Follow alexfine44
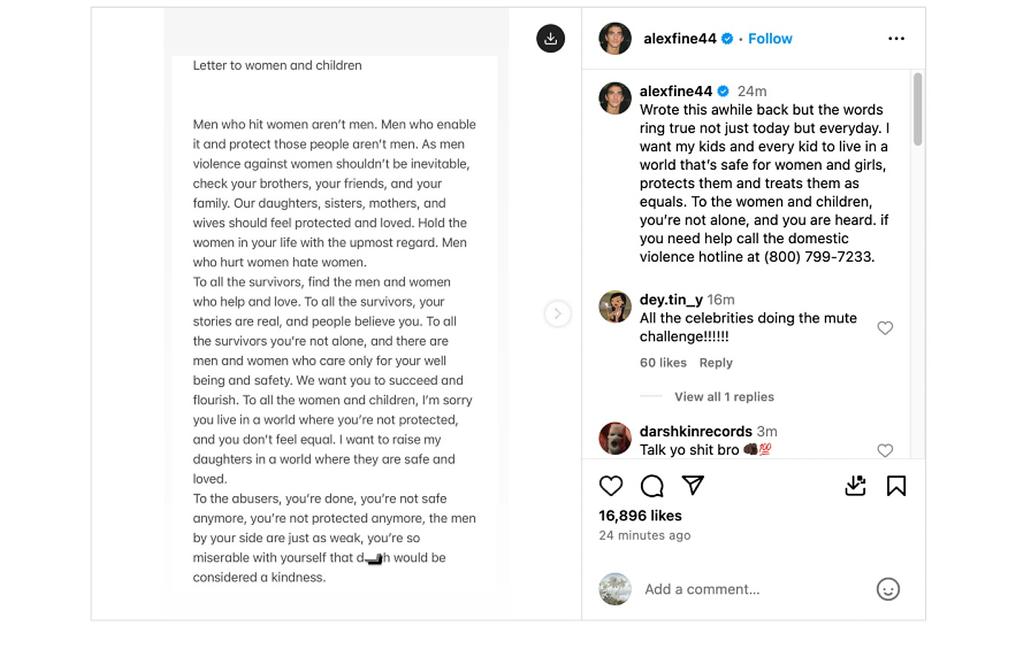 770,39
